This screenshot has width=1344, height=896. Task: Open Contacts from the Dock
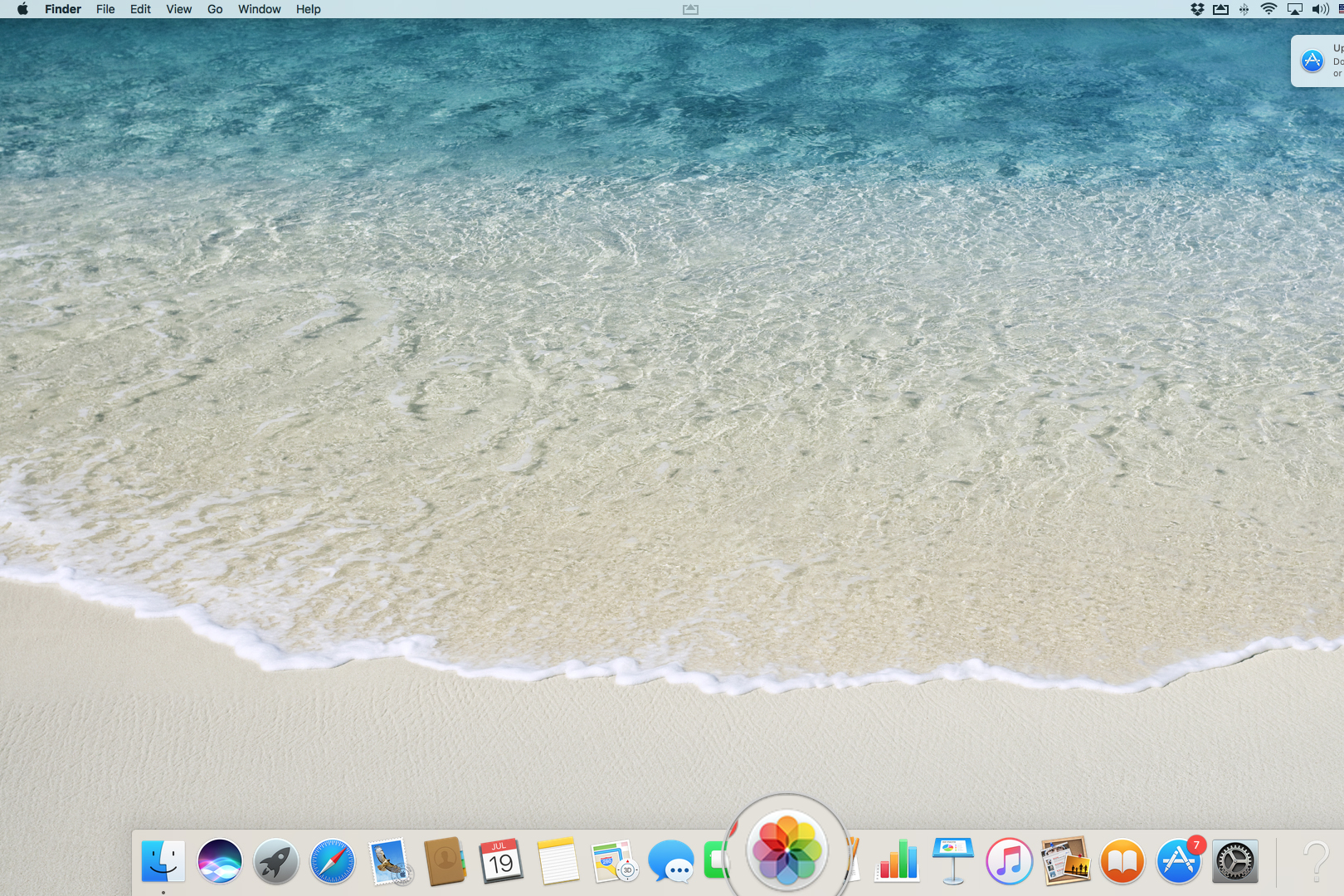click(x=446, y=861)
